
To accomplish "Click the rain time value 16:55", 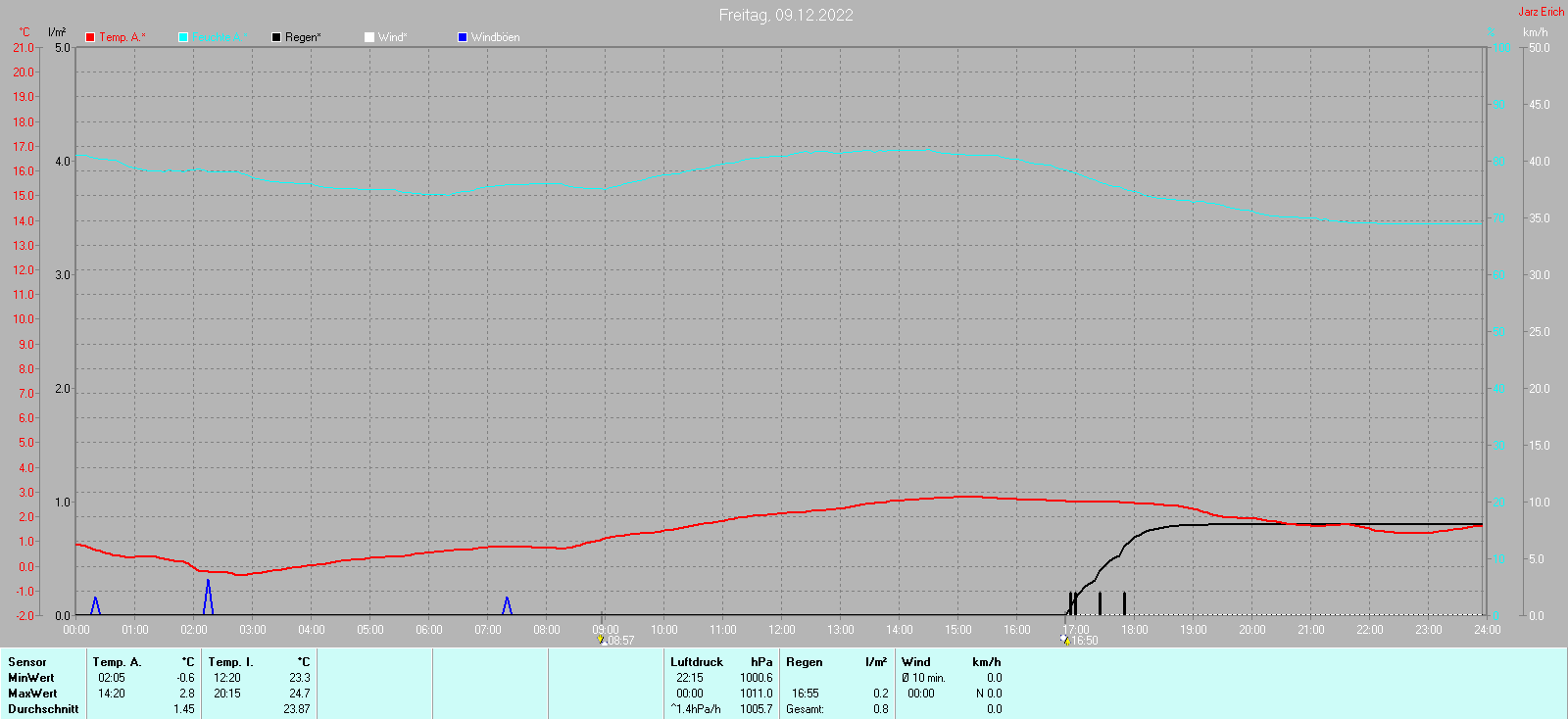I will pos(806,694).
